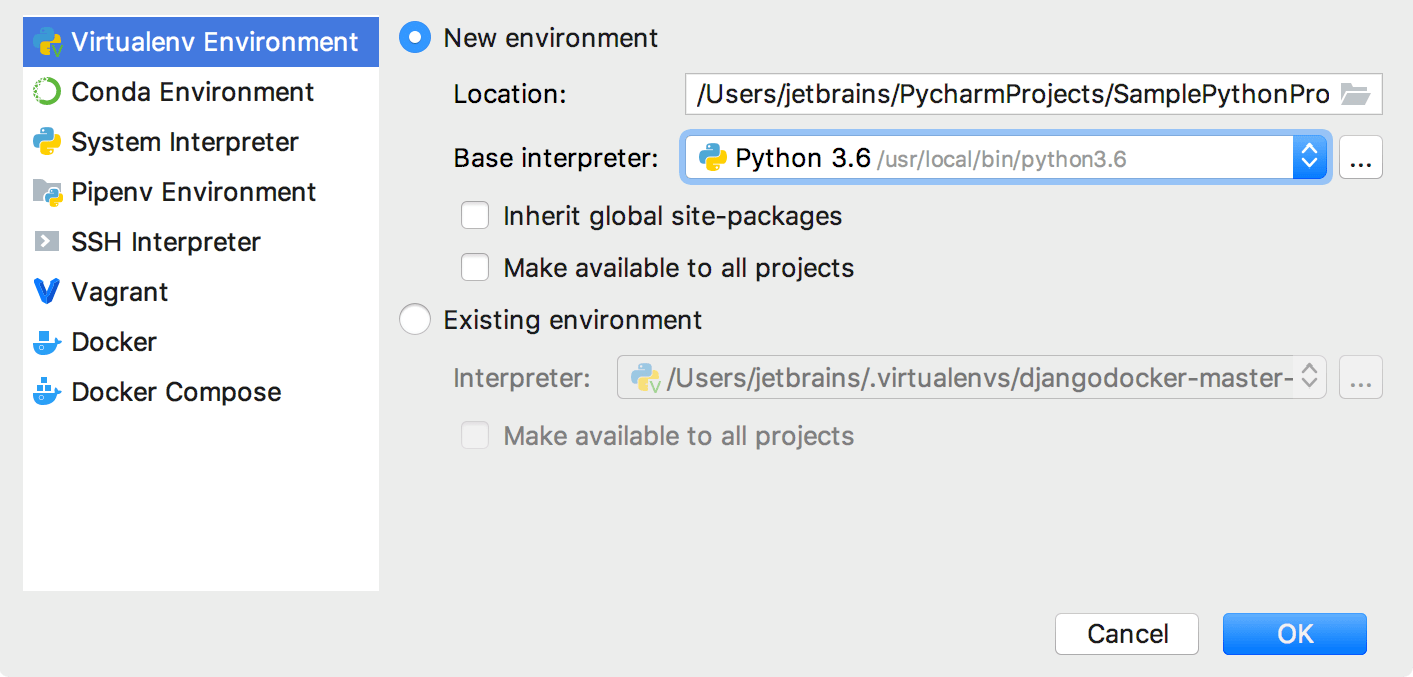Cancel the interpreter dialog
Image resolution: width=1413 pixels, height=677 pixels.
(x=1126, y=633)
